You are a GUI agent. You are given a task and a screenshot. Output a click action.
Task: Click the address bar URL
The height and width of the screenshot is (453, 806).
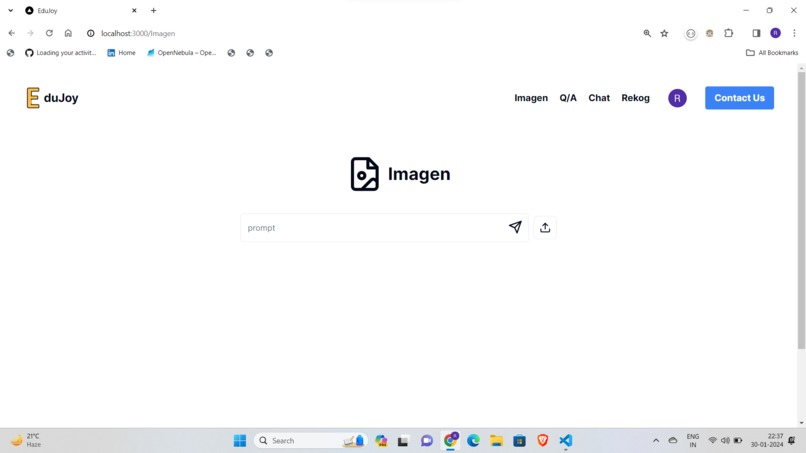(x=138, y=33)
